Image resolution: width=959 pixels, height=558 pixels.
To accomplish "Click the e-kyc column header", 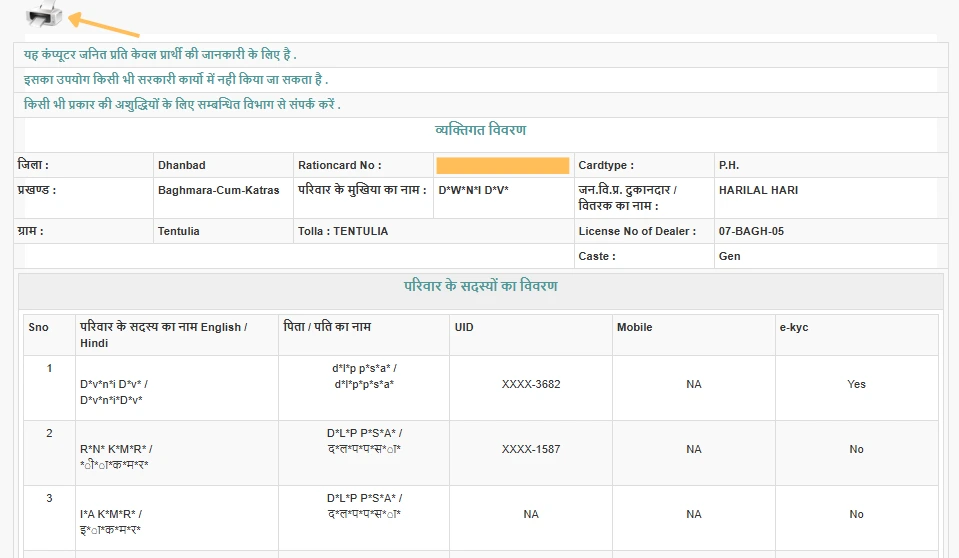I will (x=794, y=327).
